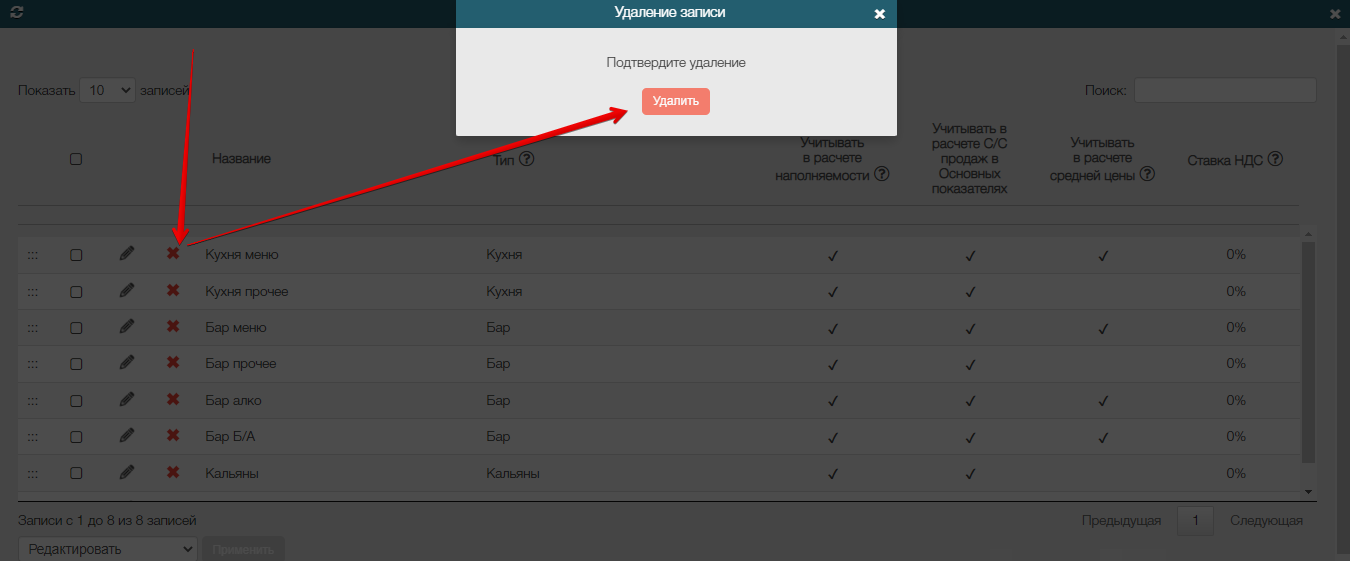Edit the Кухня прочее row
The width and height of the screenshot is (1350, 561).
(x=126, y=290)
